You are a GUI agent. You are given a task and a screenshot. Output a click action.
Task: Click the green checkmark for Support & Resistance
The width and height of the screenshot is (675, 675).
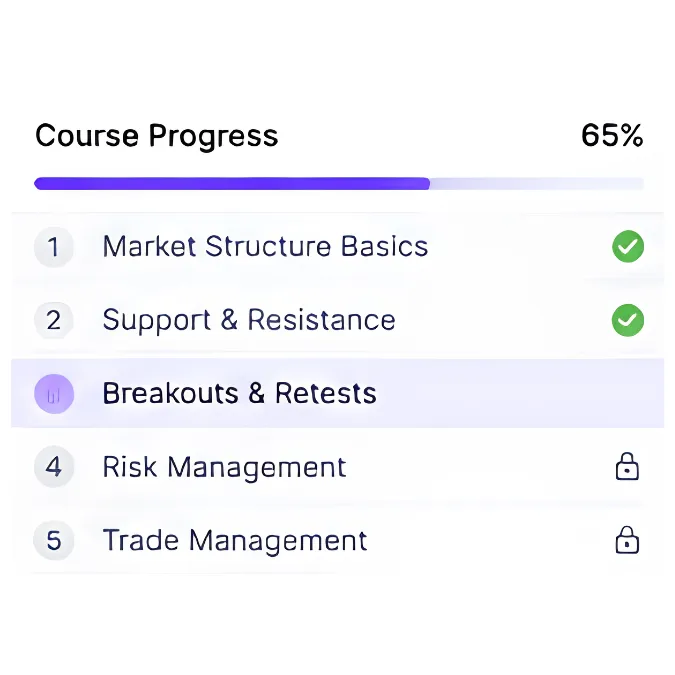(628, 320)
